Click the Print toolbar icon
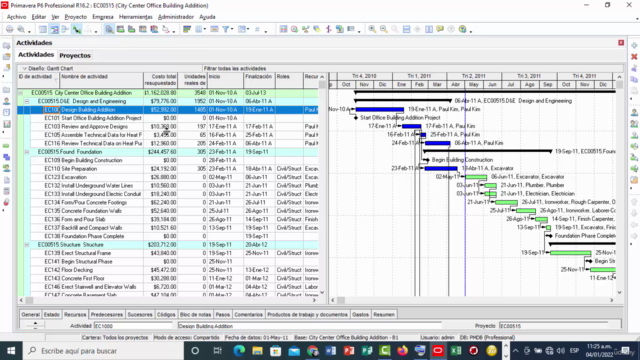The image size is (640, 360). click(x=10, y=29)
